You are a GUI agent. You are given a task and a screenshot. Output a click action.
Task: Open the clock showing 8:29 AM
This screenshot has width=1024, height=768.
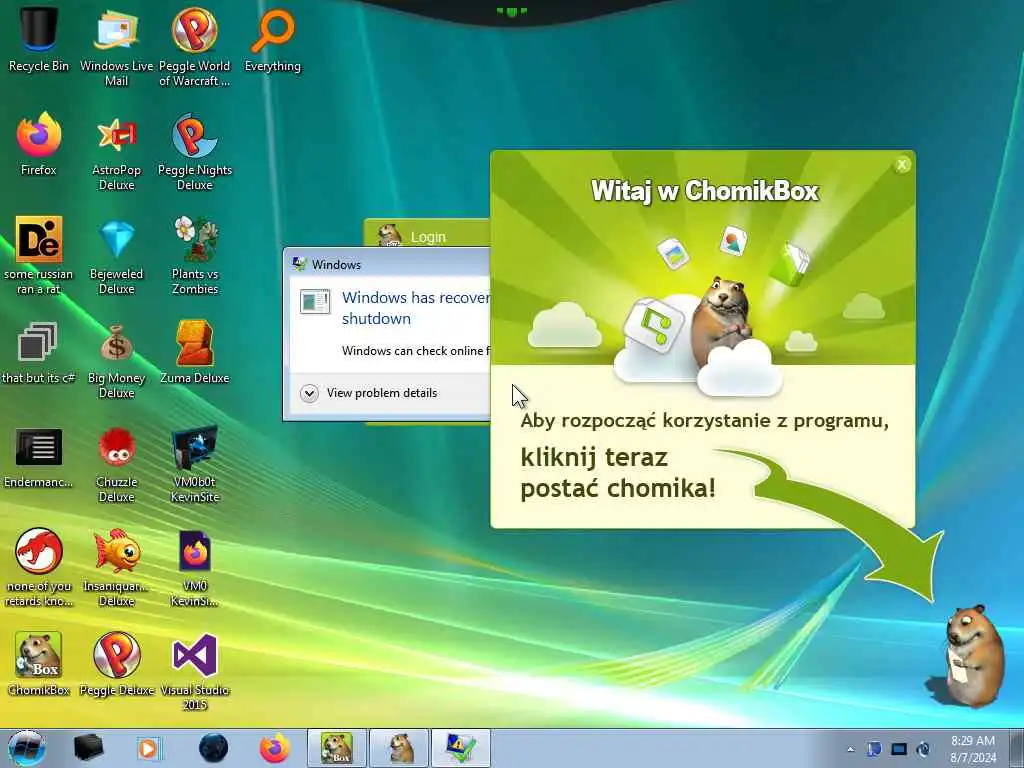tap(973, 749)
